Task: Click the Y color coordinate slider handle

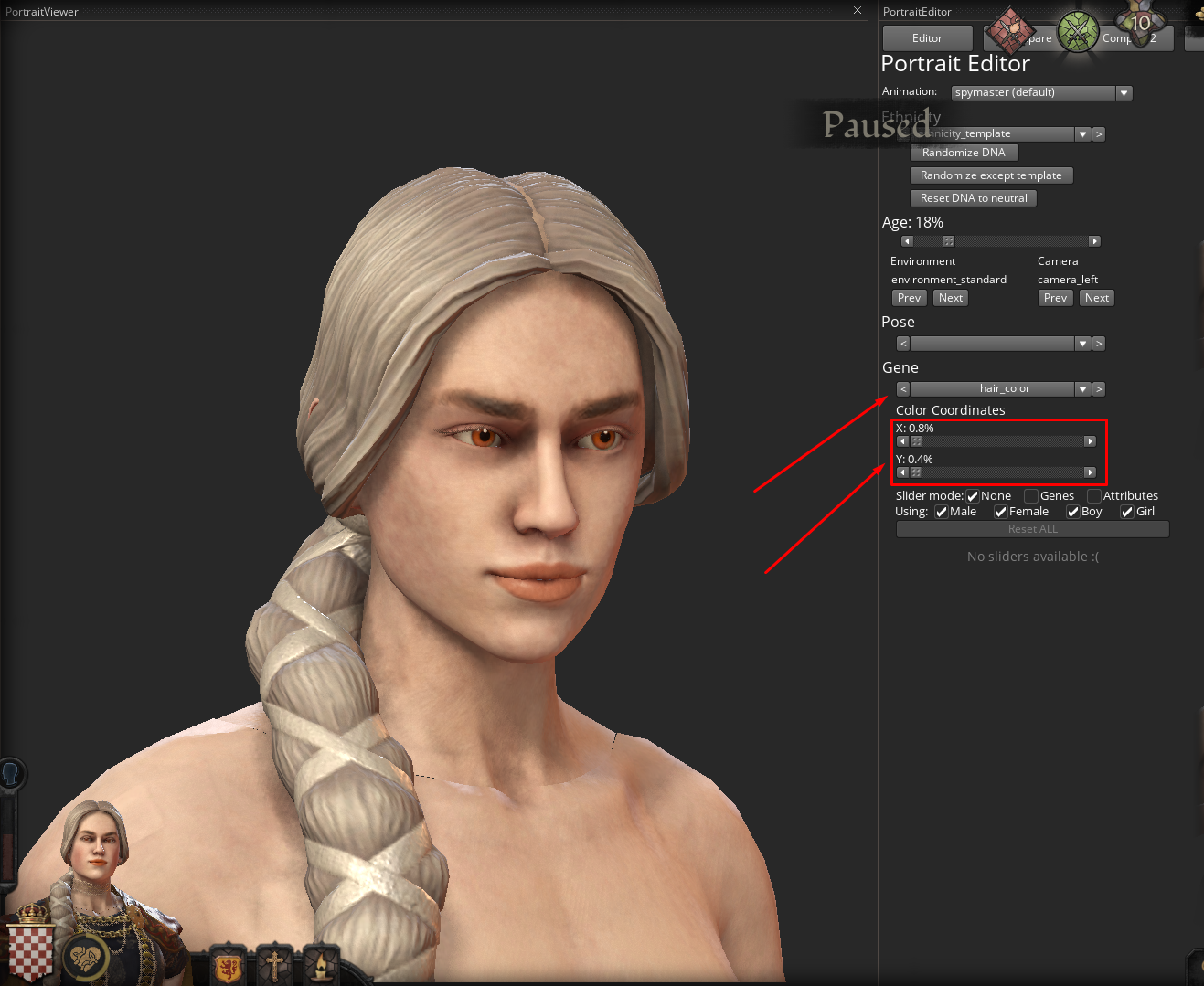Action: click(916, 472)
